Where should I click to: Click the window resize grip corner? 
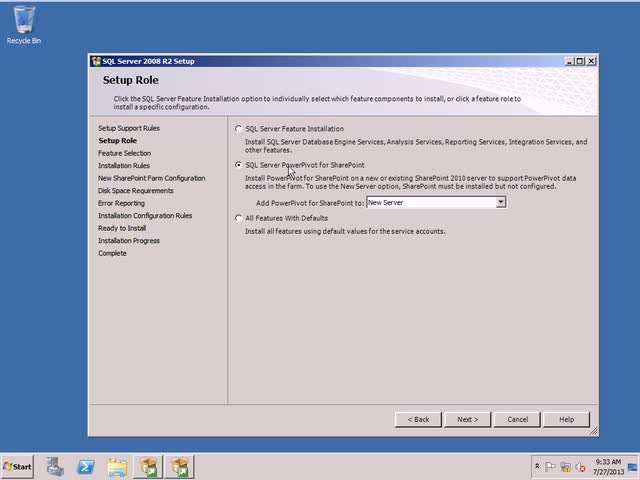click(594, 431)
